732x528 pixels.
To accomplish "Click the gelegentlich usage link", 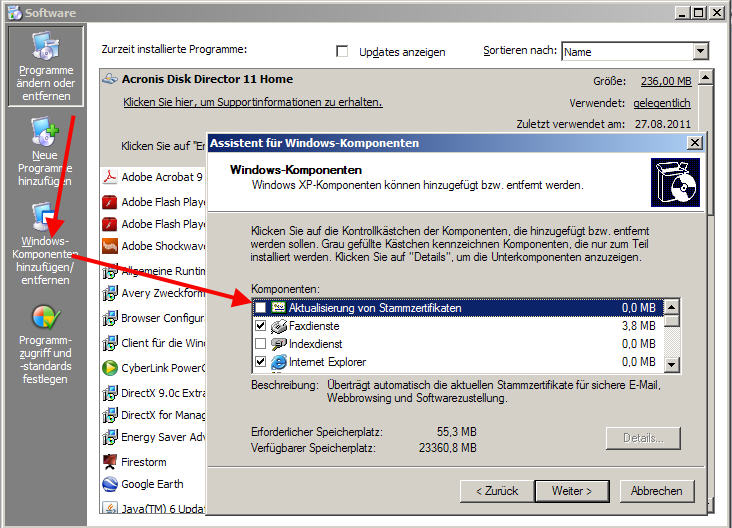I will click(662, 103).
